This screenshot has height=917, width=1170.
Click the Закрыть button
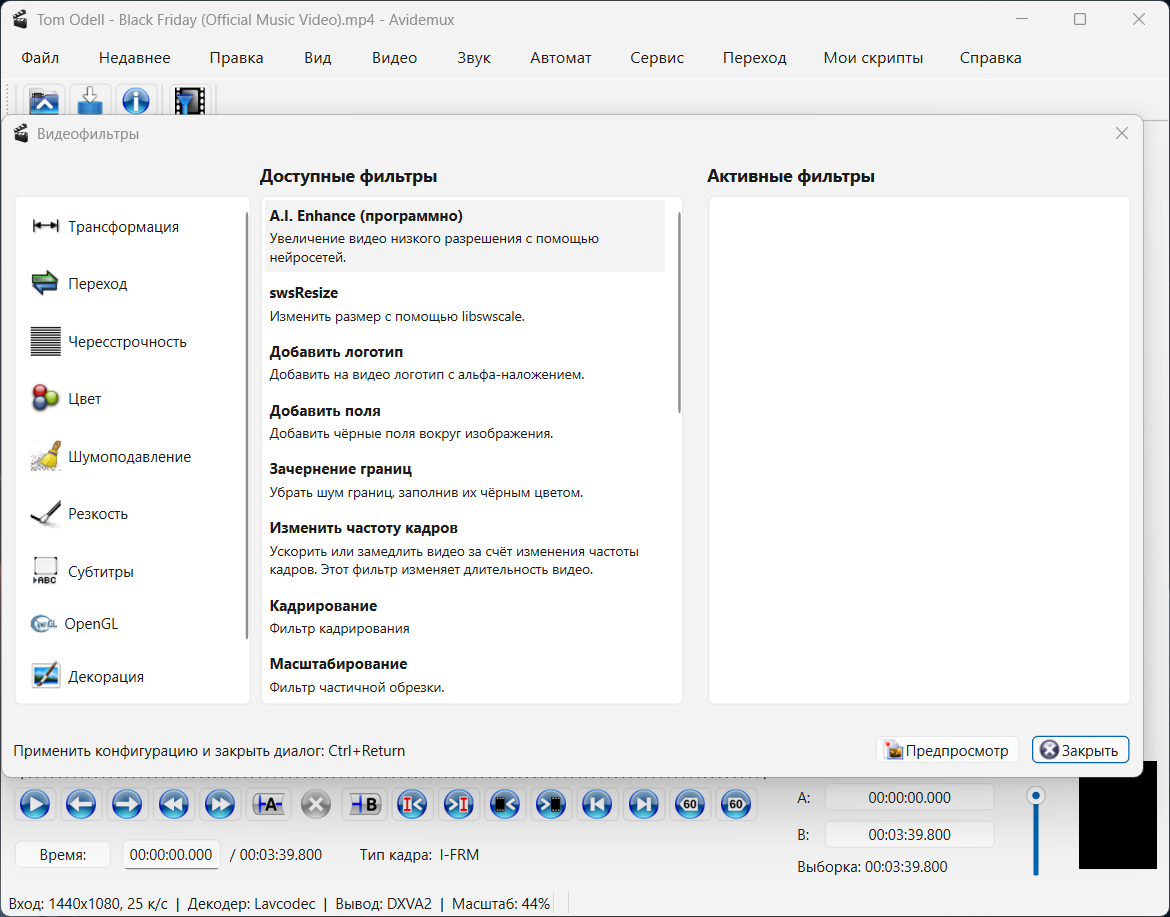coord(1080,750)
